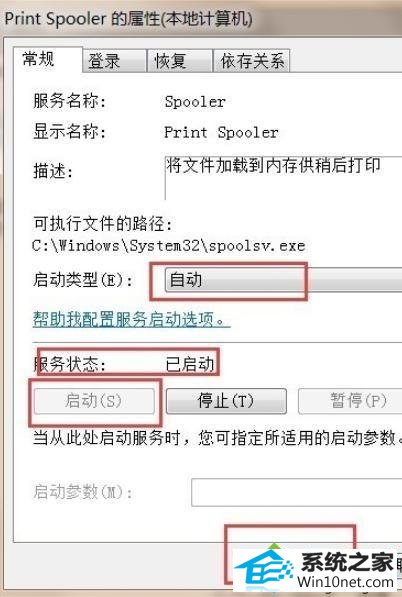
Task: Click the 显示名称 value Print Spooler
Action: 221,132
